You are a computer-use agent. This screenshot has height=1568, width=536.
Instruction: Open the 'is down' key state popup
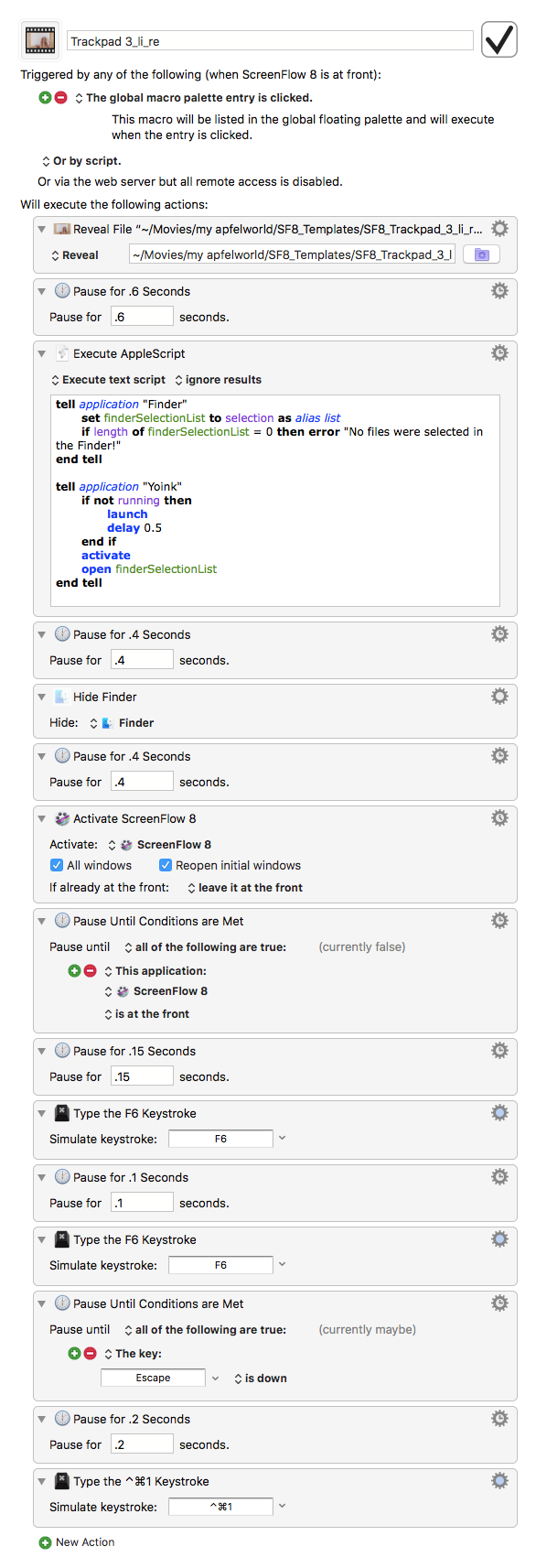click(x=261, y=1379)
